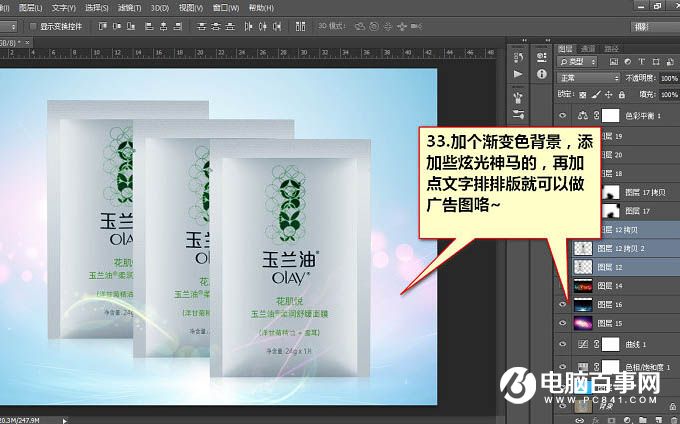Open the Info panel icon
The height and width of the screenshot is (424, 680).
[542, 74]
